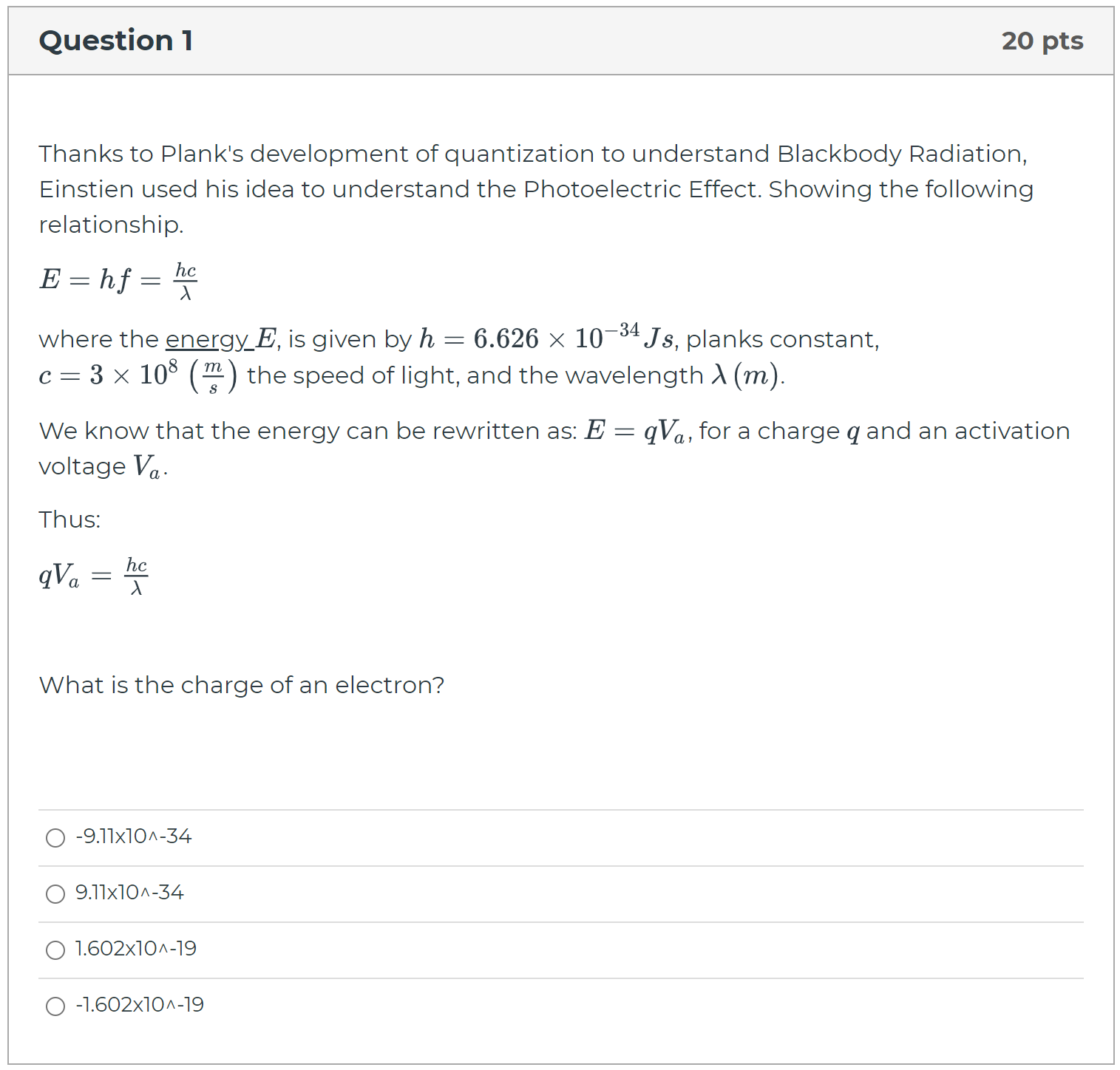
Task: Click the answer text -1.602x10^-19
Action: coord(139,1004)
